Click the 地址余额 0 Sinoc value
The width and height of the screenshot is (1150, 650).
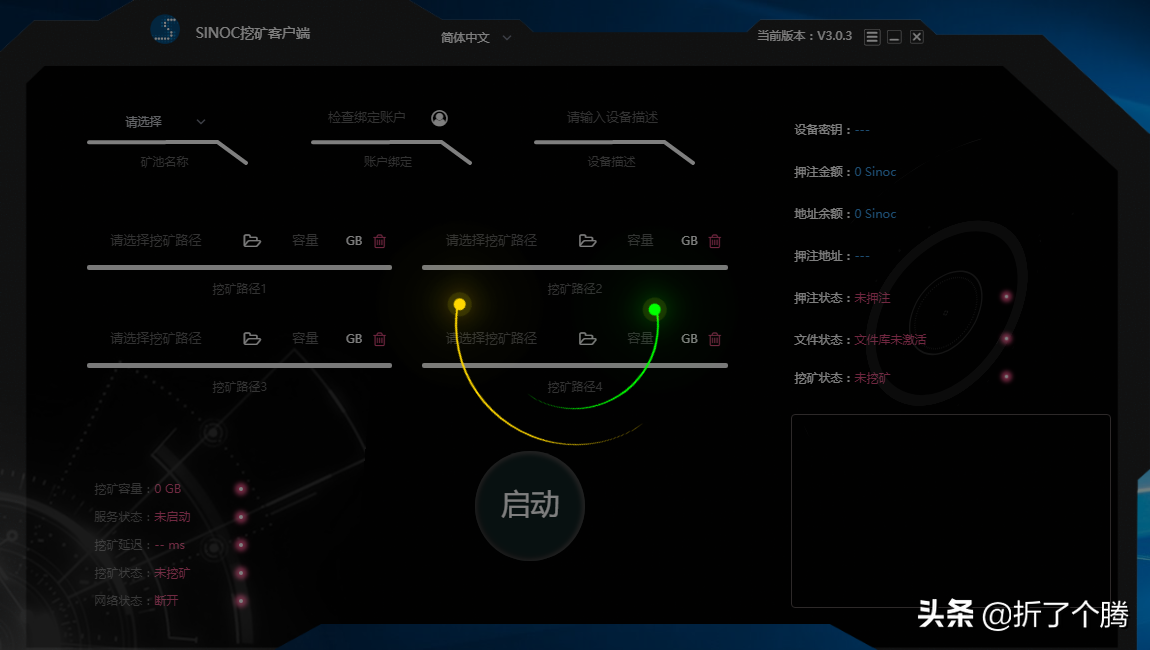[875, 213]
